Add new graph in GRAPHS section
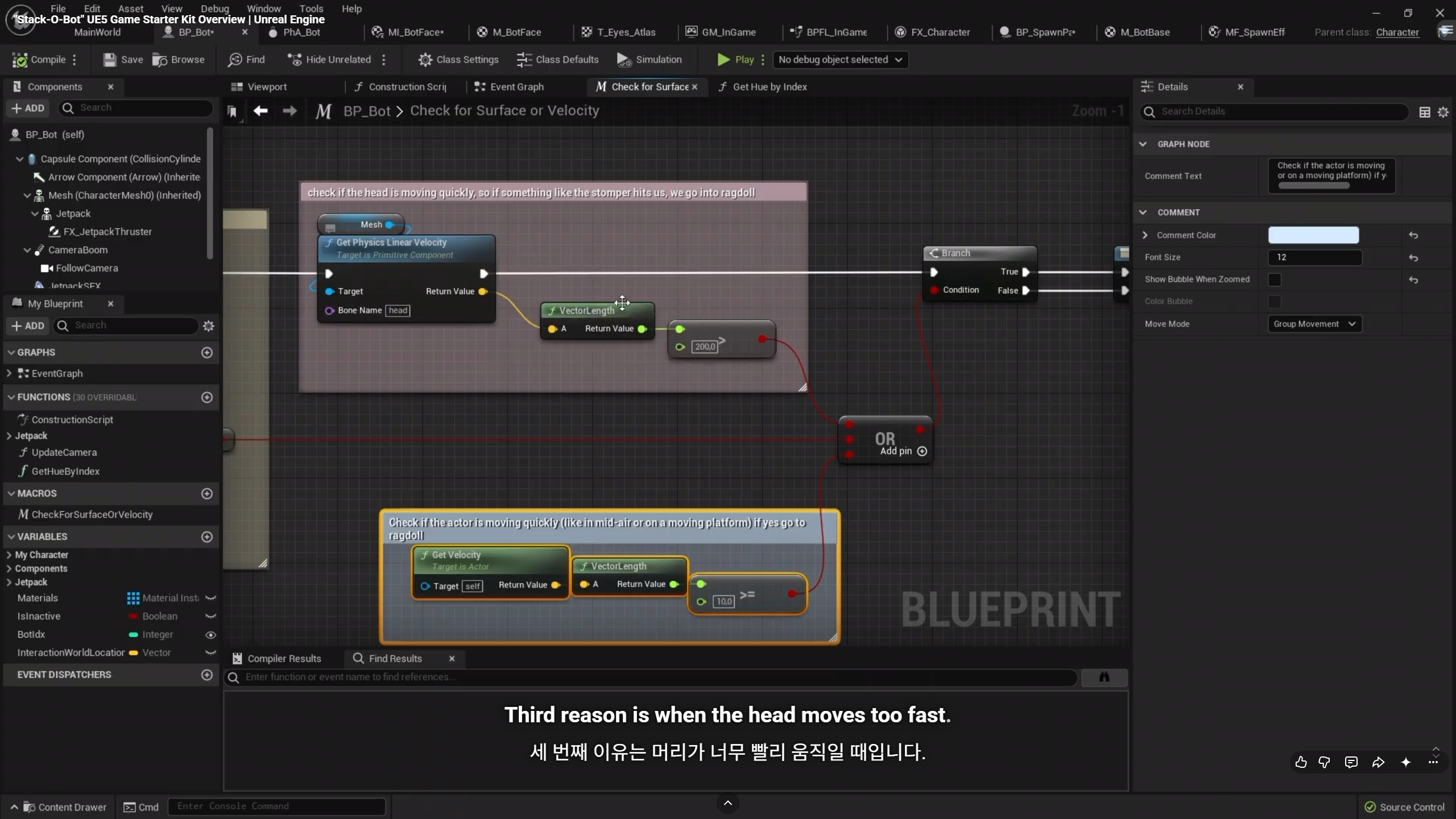This screenshot has width=1456, height=819. pyautogui.click(x=207, y=353)
